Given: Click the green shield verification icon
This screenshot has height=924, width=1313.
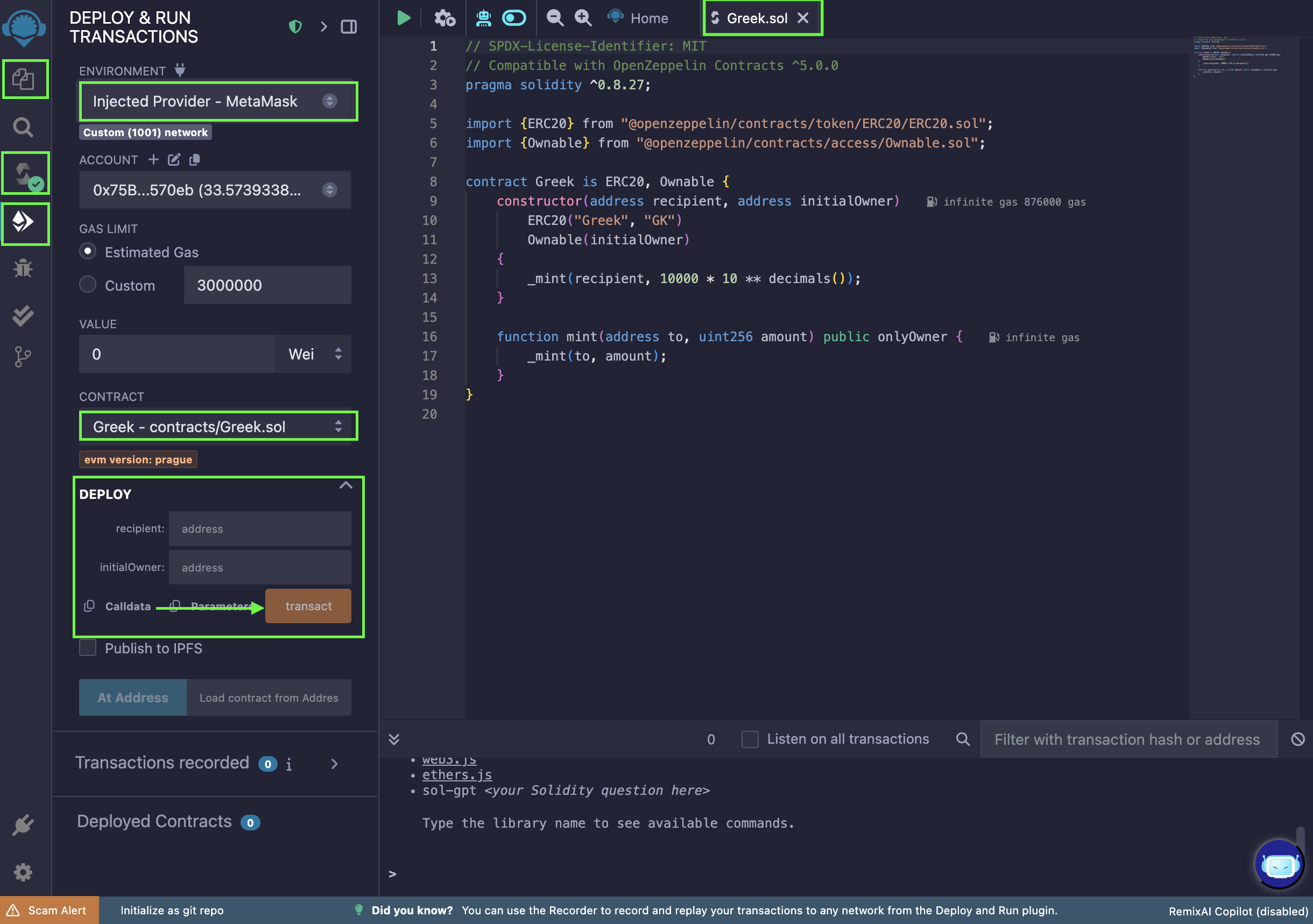Looking at the screenshot, I should [x=295, y=26].
